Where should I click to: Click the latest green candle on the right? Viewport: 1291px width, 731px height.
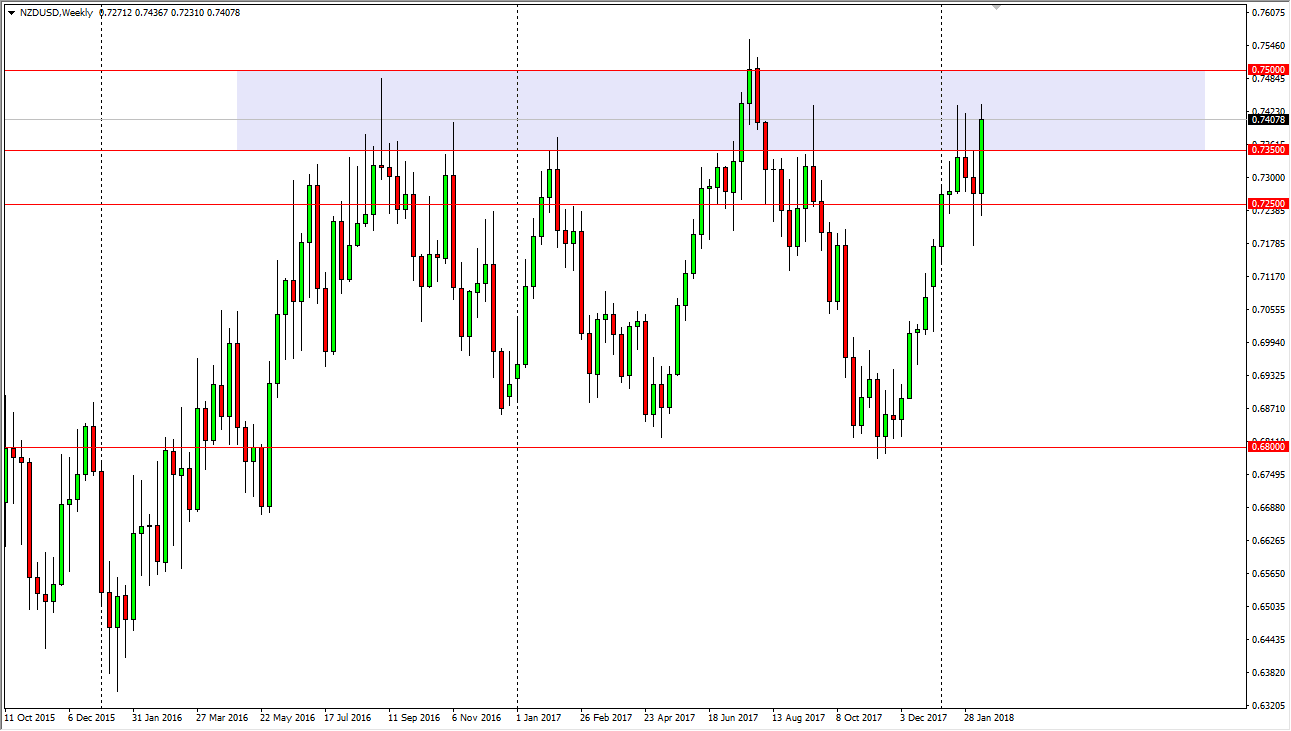click(982, 156)
